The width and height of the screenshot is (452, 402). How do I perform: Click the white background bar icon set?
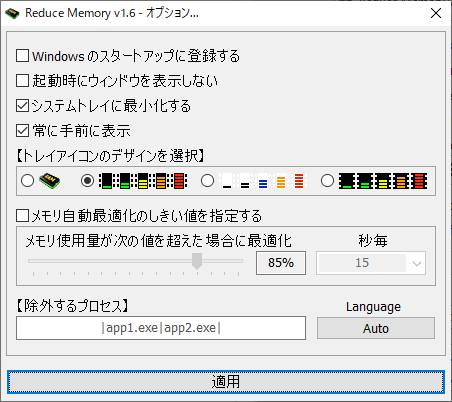[263, 181]
